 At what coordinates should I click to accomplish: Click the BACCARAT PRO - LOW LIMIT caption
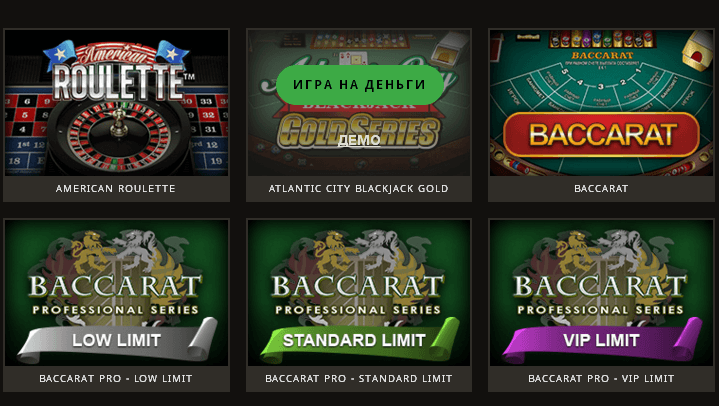coord(116,379)
